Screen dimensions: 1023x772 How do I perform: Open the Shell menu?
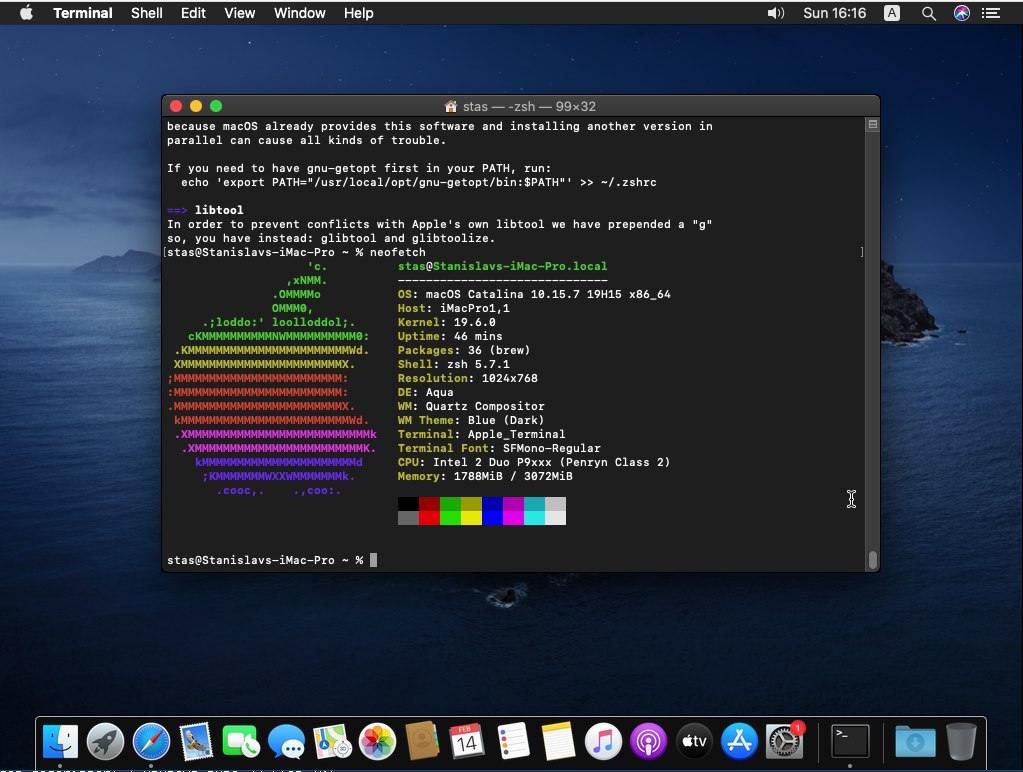[147, 13]
